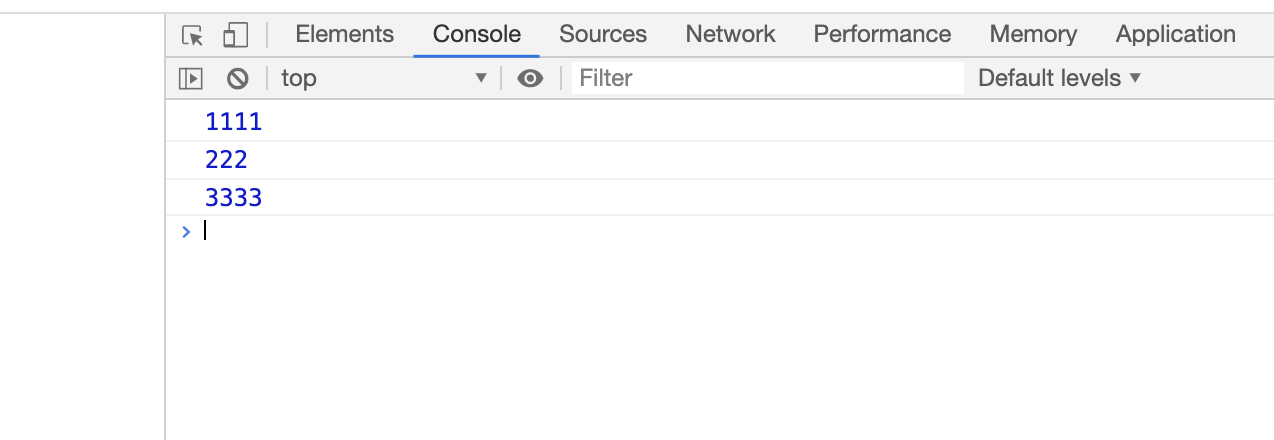Switch to the Performance tab

point(882,34)
